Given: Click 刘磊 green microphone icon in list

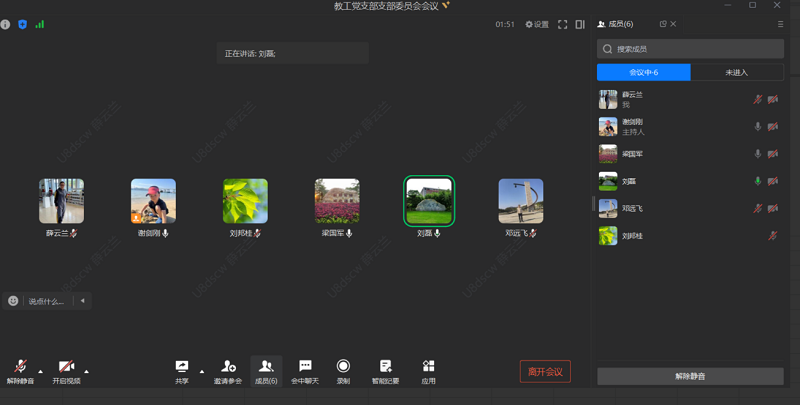Looking at the screenshot, I should click(x=758, y=181).
